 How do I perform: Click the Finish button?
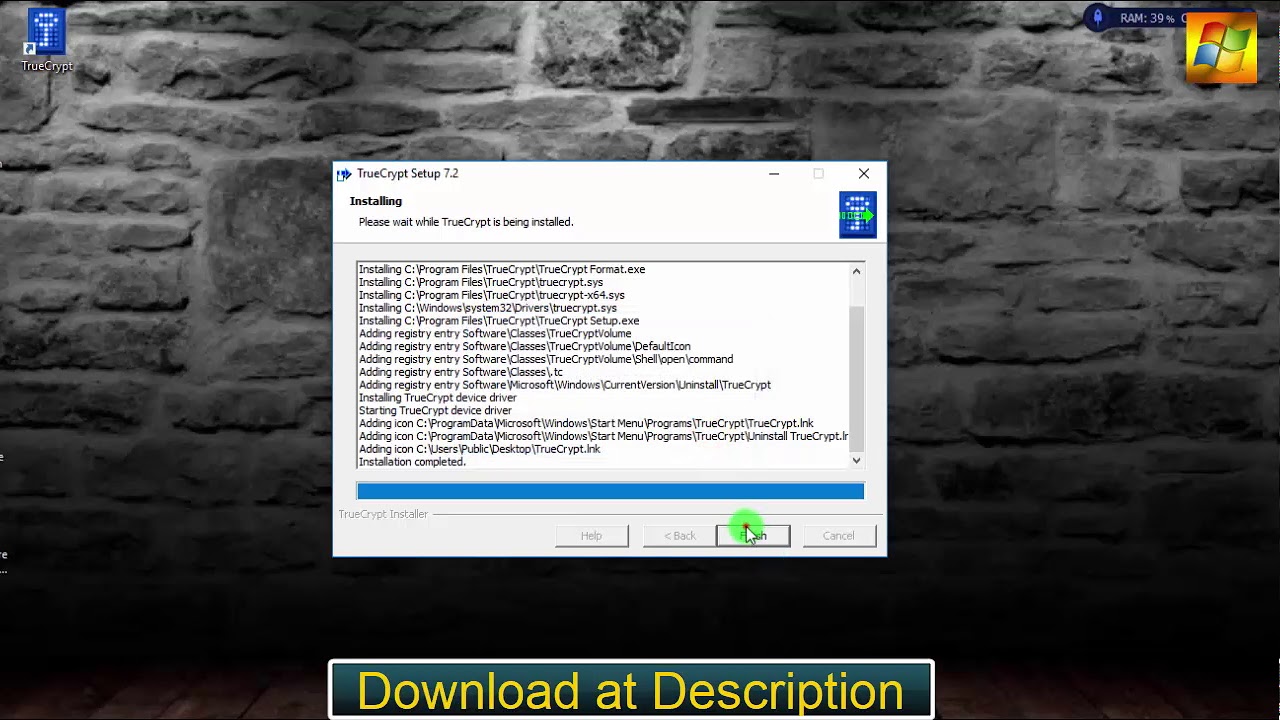coord(753,536)
